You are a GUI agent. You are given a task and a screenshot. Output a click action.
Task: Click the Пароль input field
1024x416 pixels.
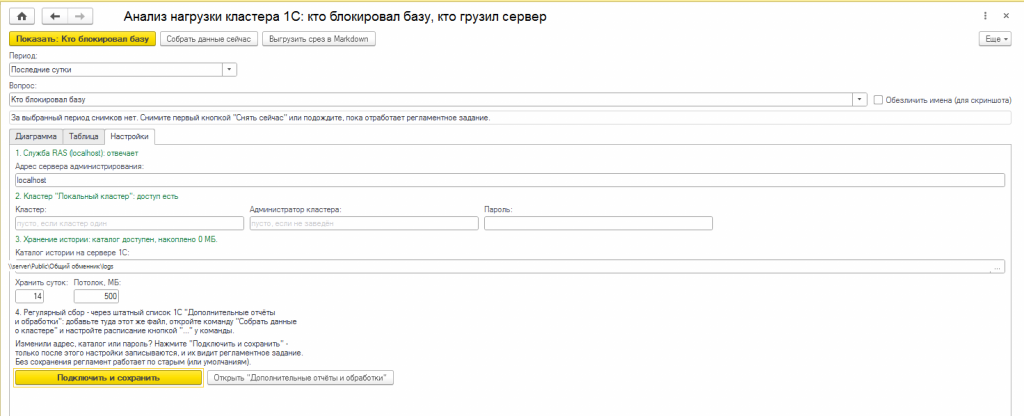pos(598,223)
